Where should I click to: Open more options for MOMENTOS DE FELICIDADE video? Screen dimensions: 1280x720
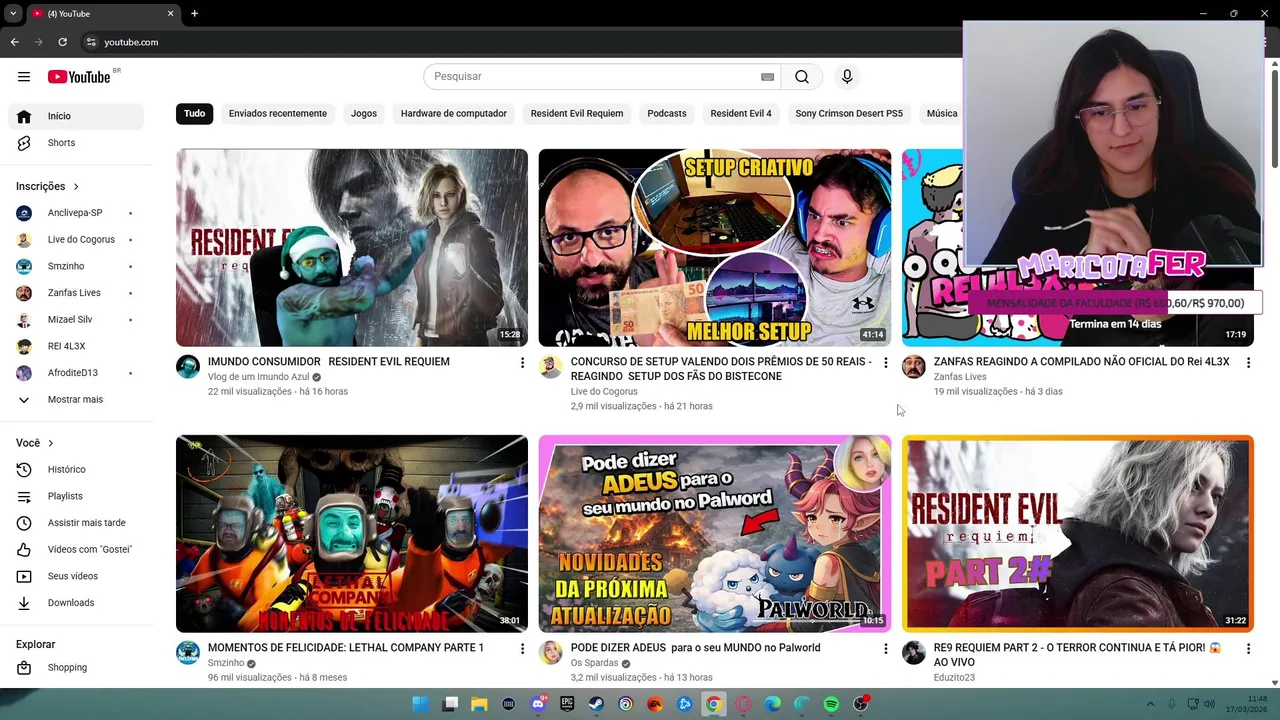pos(522,649)
